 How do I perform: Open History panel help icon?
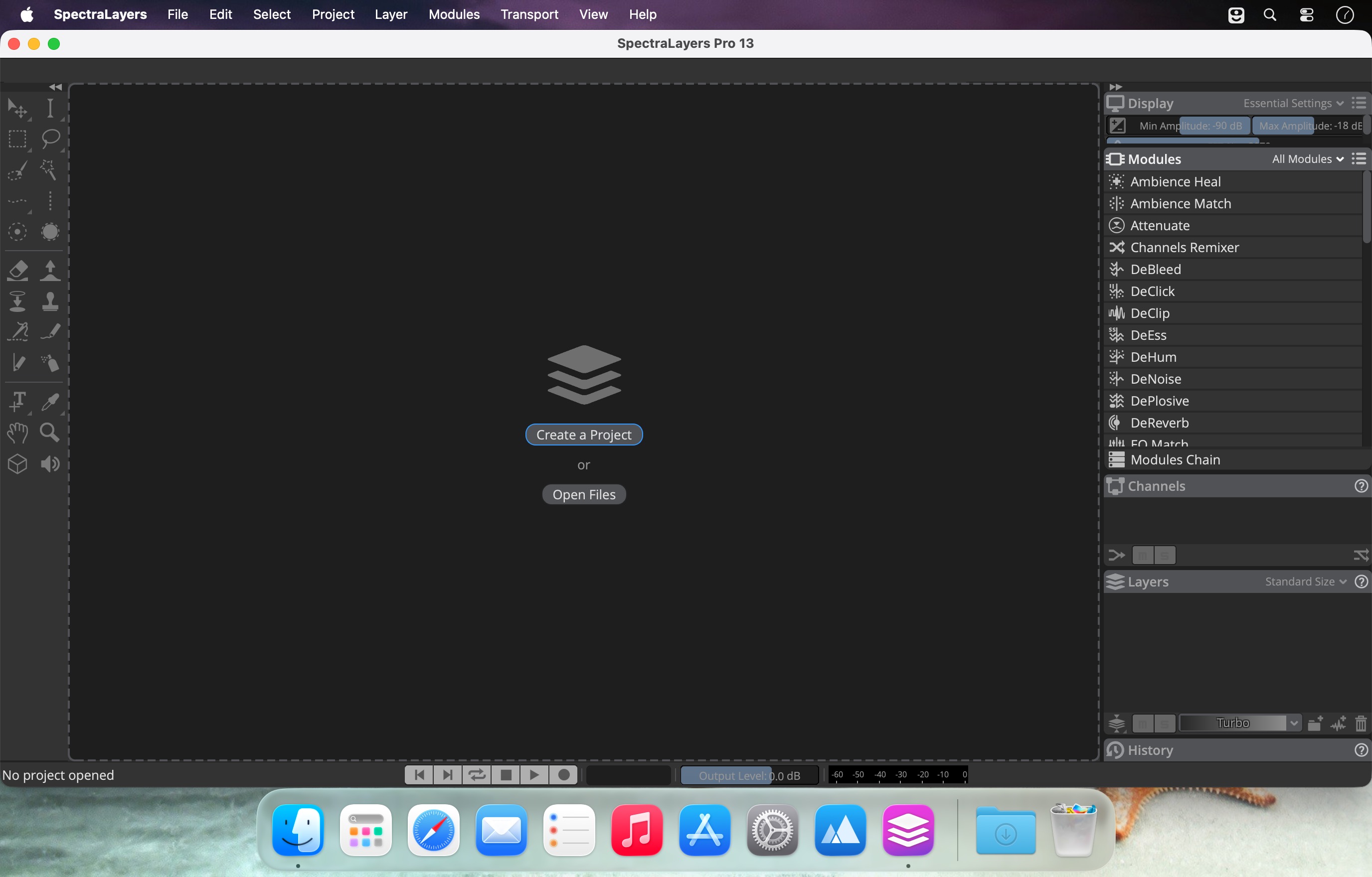(x=1361, y=750)
